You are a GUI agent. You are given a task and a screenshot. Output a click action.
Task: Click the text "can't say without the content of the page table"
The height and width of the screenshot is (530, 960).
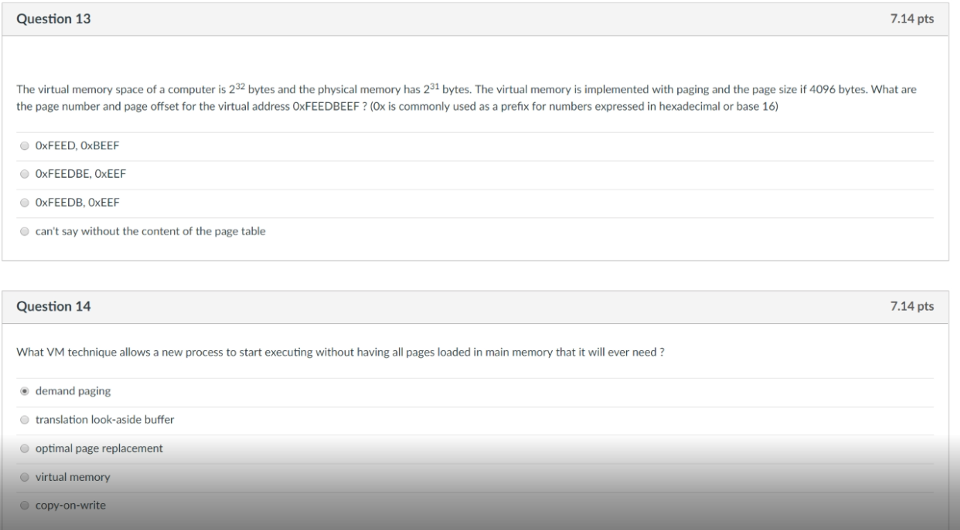[x=151, y=231]
